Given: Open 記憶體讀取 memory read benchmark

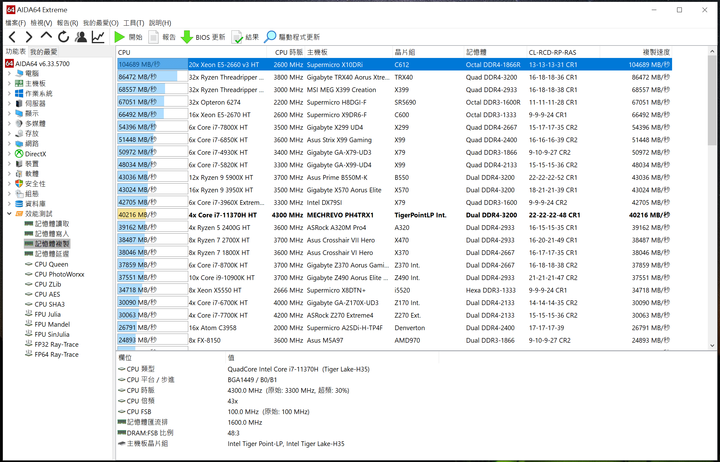Looking at the screenshot, I should pos(47,224).
